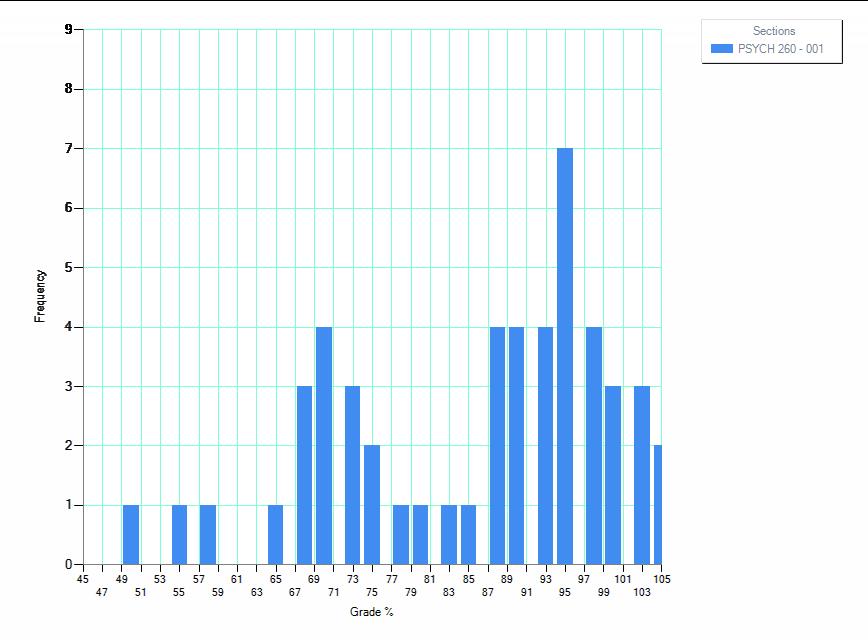Select the tallest bar with frequency 7

(565, 356)
